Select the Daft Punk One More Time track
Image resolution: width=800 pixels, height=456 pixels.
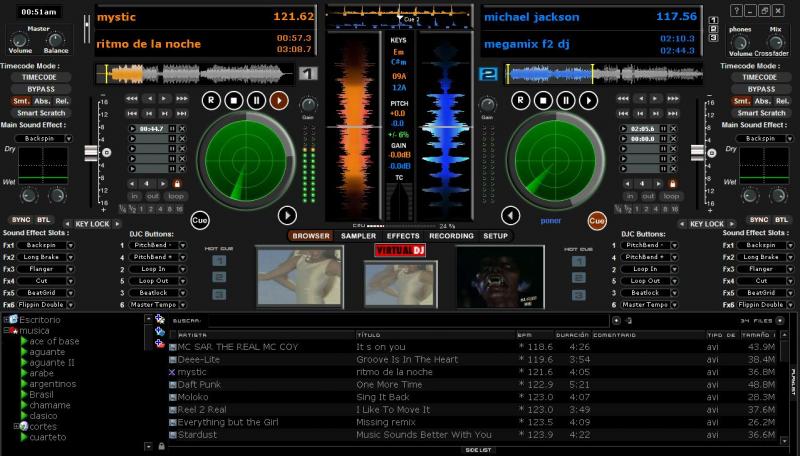[473, 385]
